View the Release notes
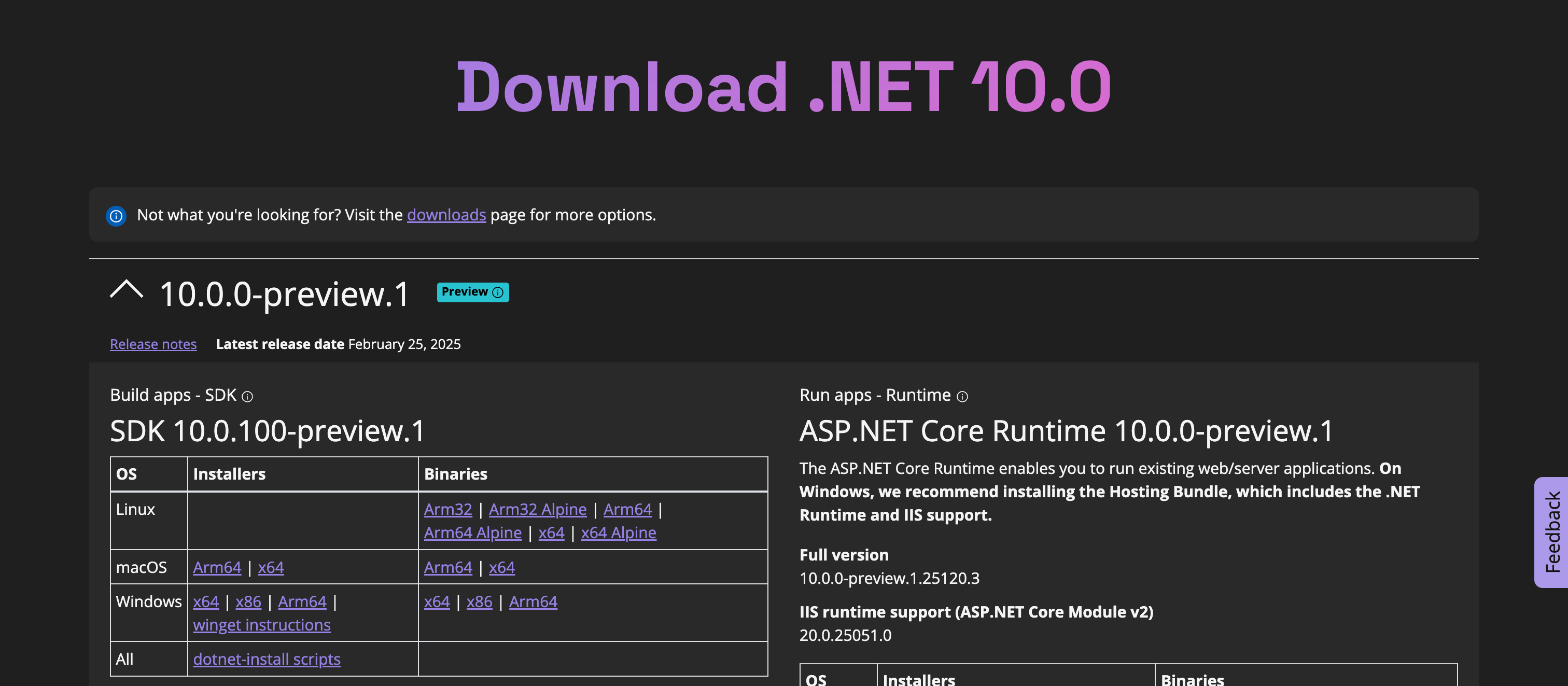This screenshot has width=1568, height=686. tap(153, 344)
